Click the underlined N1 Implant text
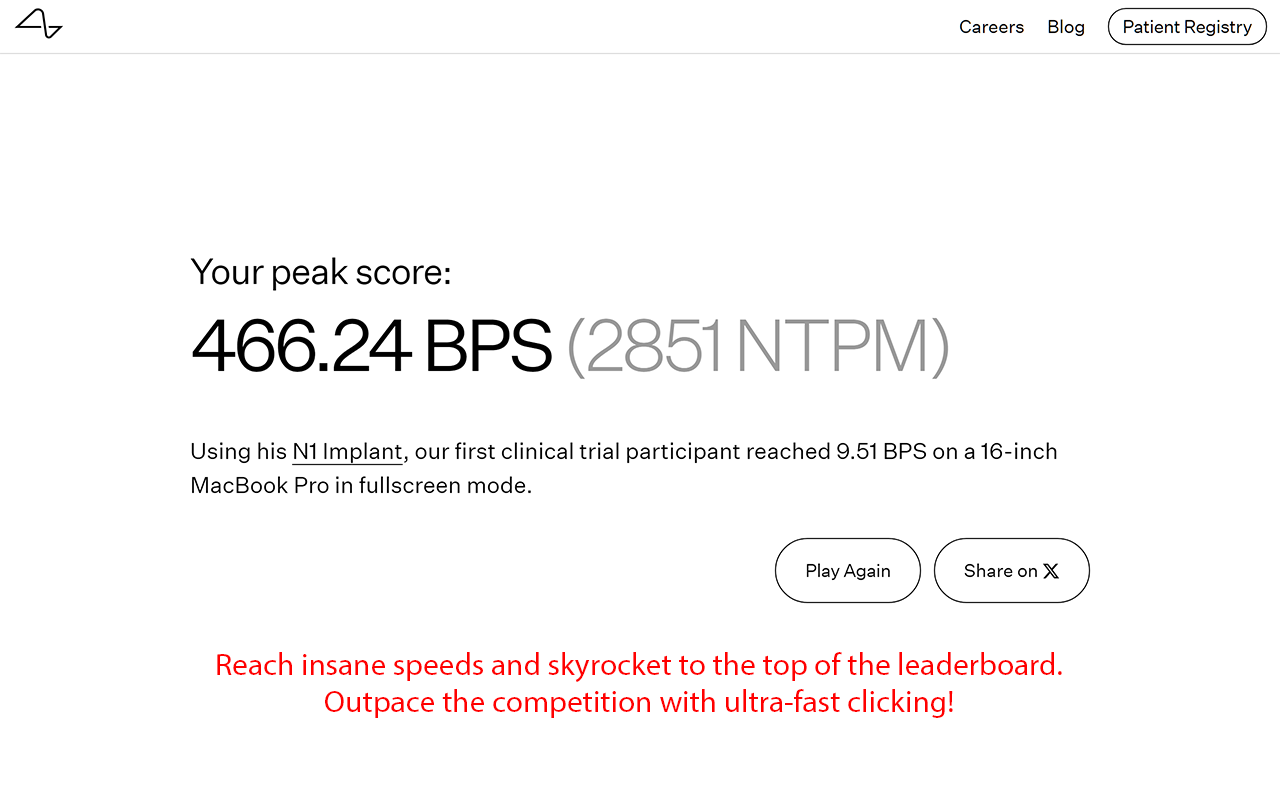This screenshot has width=1280, height=800. click(347, 451)
